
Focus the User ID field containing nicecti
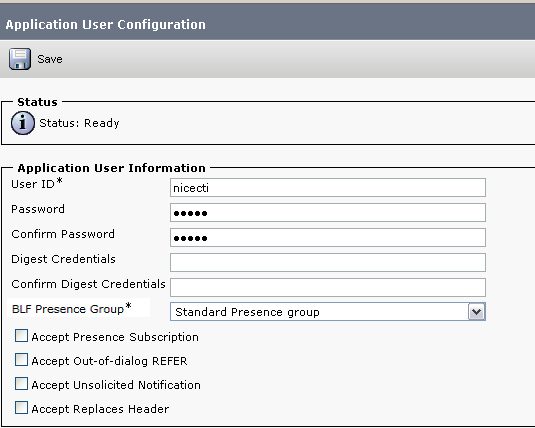(x=328, y=187)
